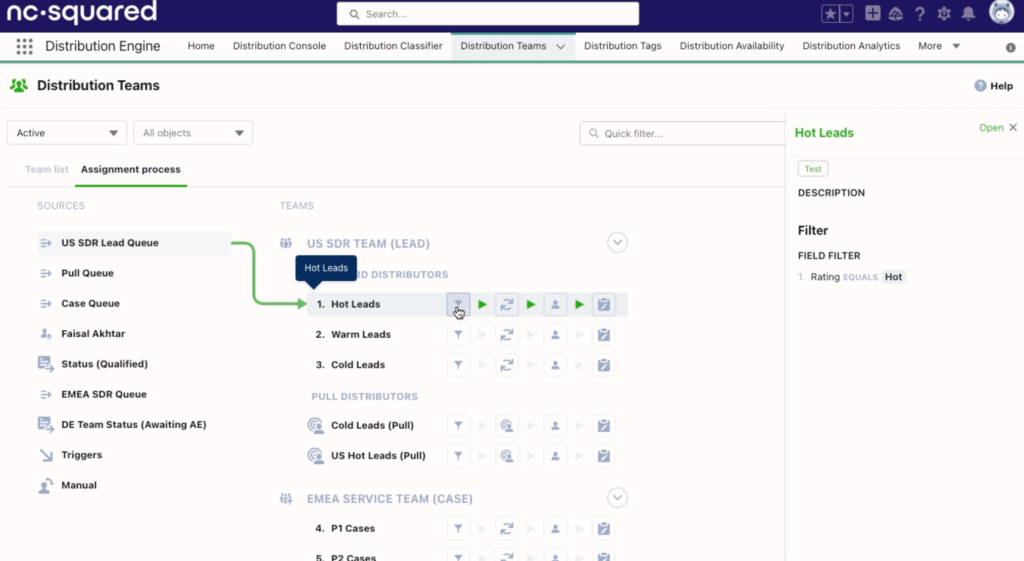Open the More navigation dropdown
1024x561 pixels.
pos(938,46)
